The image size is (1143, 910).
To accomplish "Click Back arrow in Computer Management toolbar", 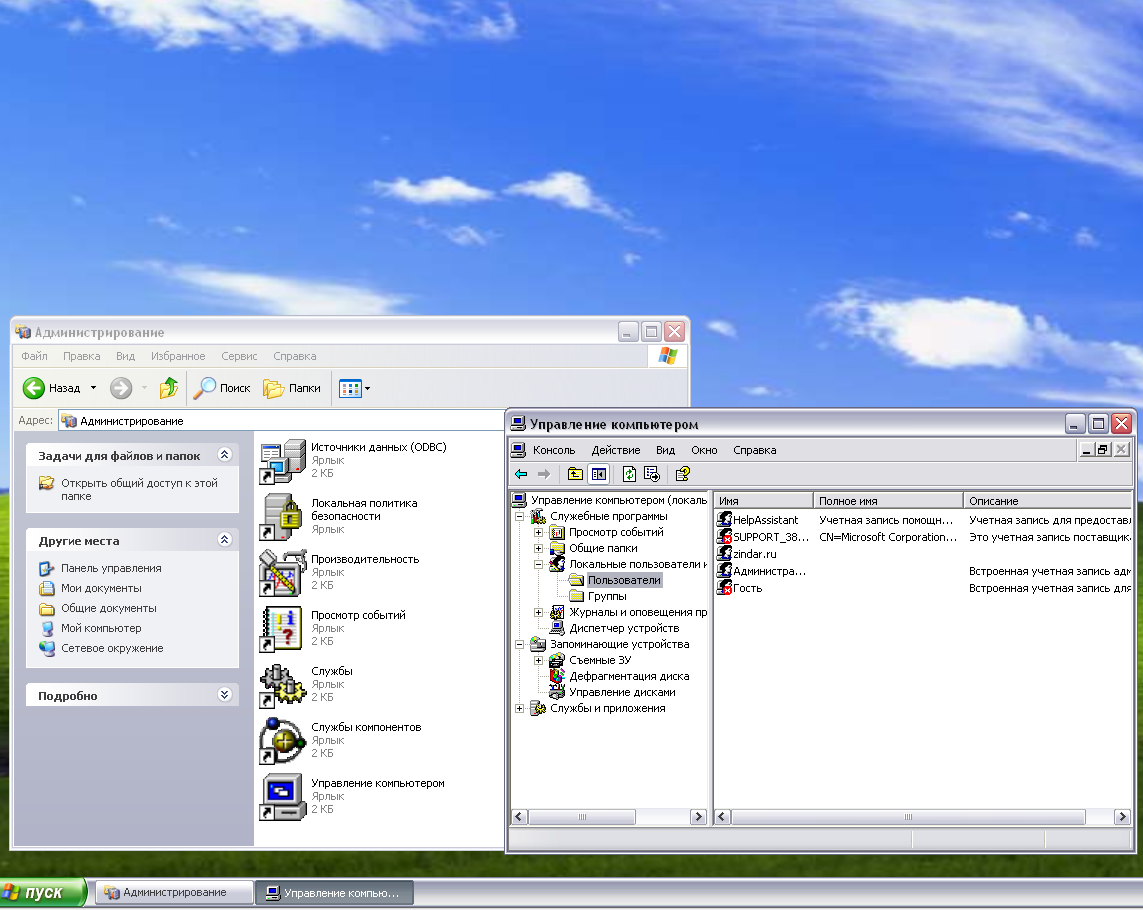I will pyautogui.click(x=521, y=475).
